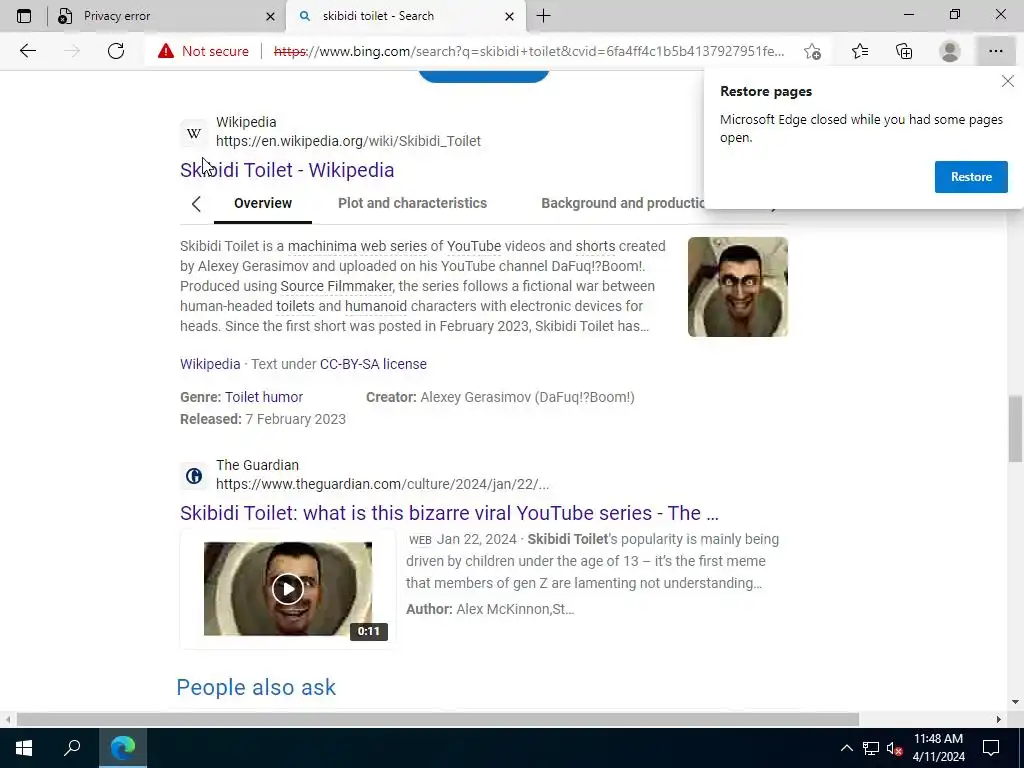1024x768 pixels.
Task: Play the Guardian video thumbnail
Action: point(288,589)
